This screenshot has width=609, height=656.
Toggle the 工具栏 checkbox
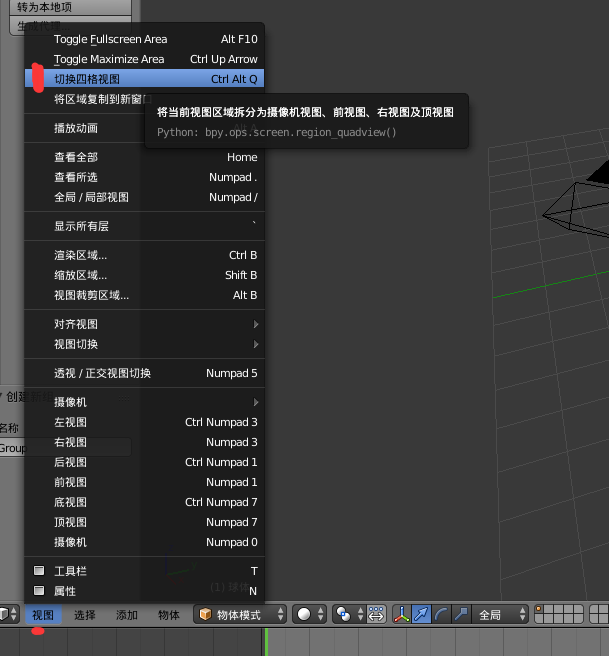point(39,570)
